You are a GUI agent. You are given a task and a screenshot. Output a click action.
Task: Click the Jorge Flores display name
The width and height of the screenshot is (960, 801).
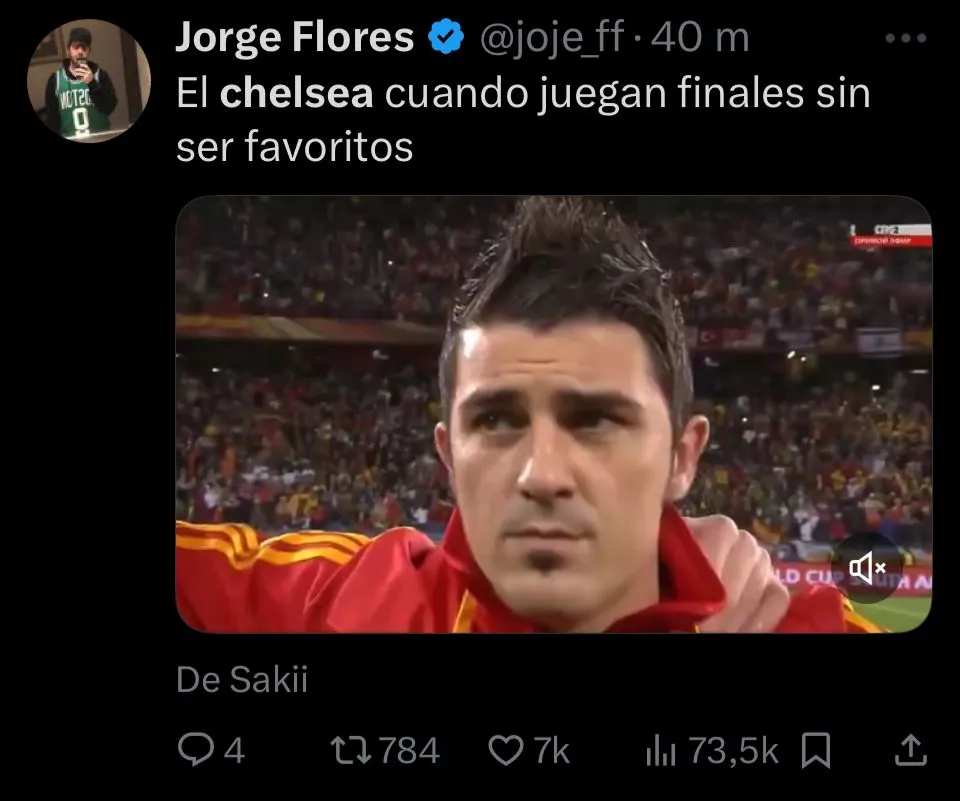click(x=295, y=37)
